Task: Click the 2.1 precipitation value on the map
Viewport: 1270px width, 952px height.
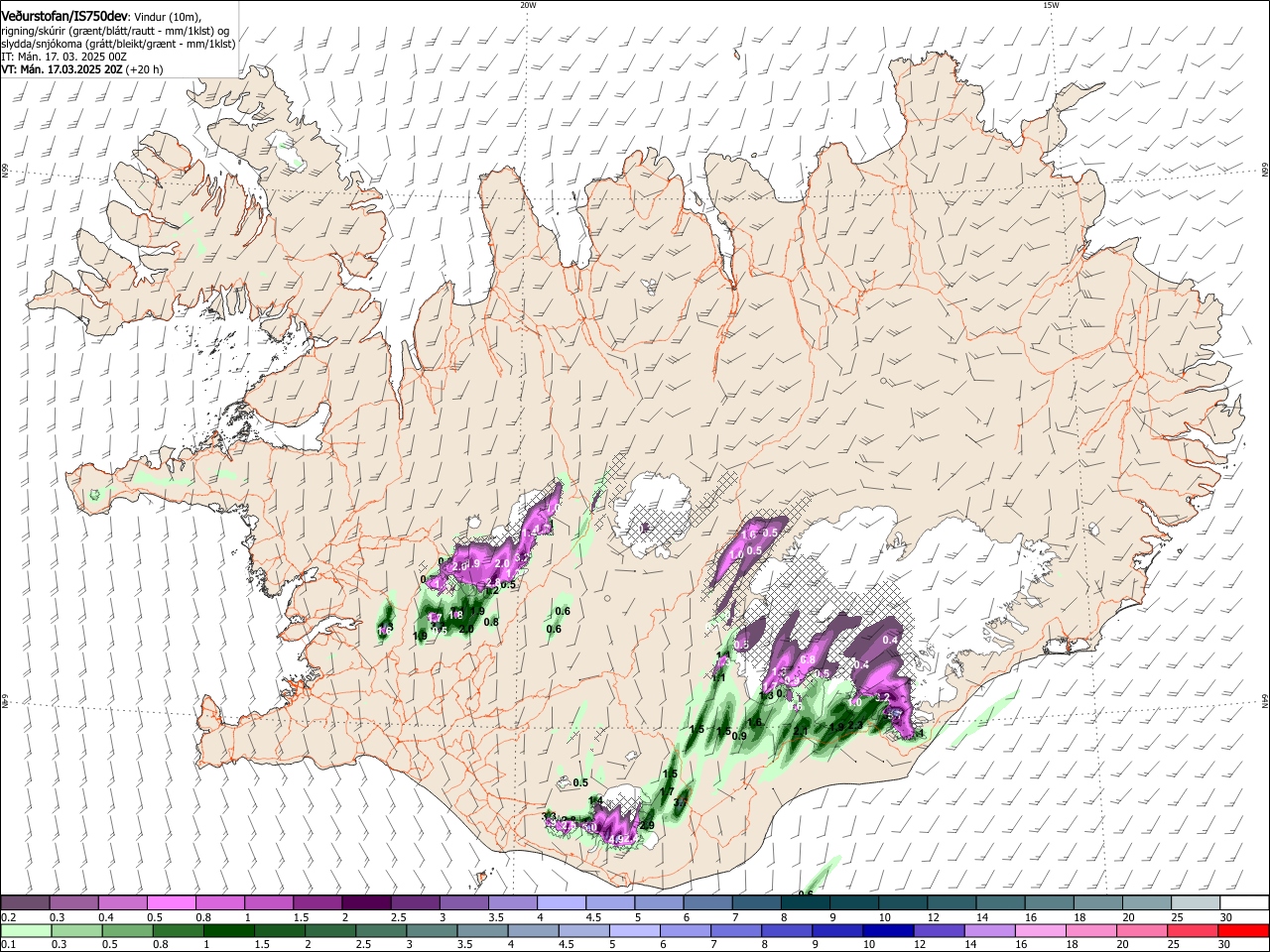Action: pyautogui.click(x=801, y=731)
